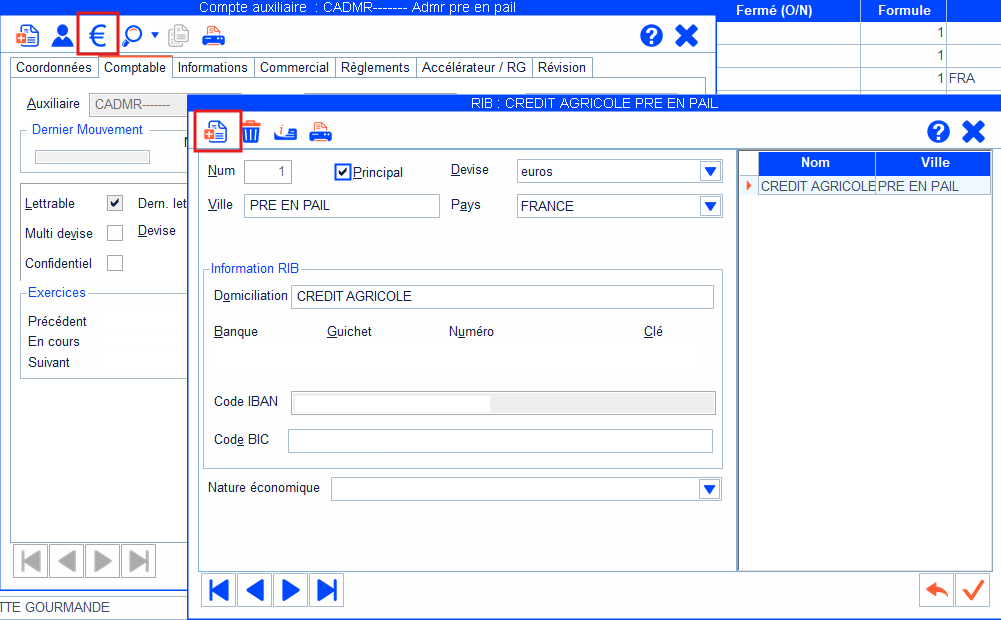Cancel changes with the undo arrow button
Viewport: 1001px width, 620px height.
[x=936, y=590]
